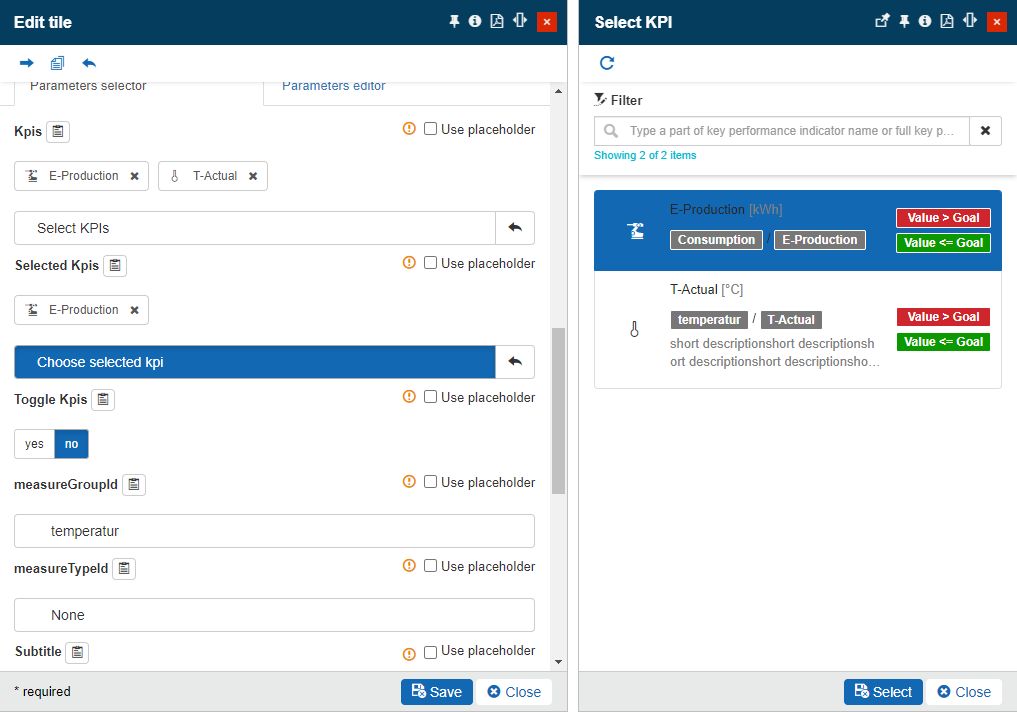Click the PDF export icon in Edit tile header
The image size is (1017, 712).
(497, 21)
